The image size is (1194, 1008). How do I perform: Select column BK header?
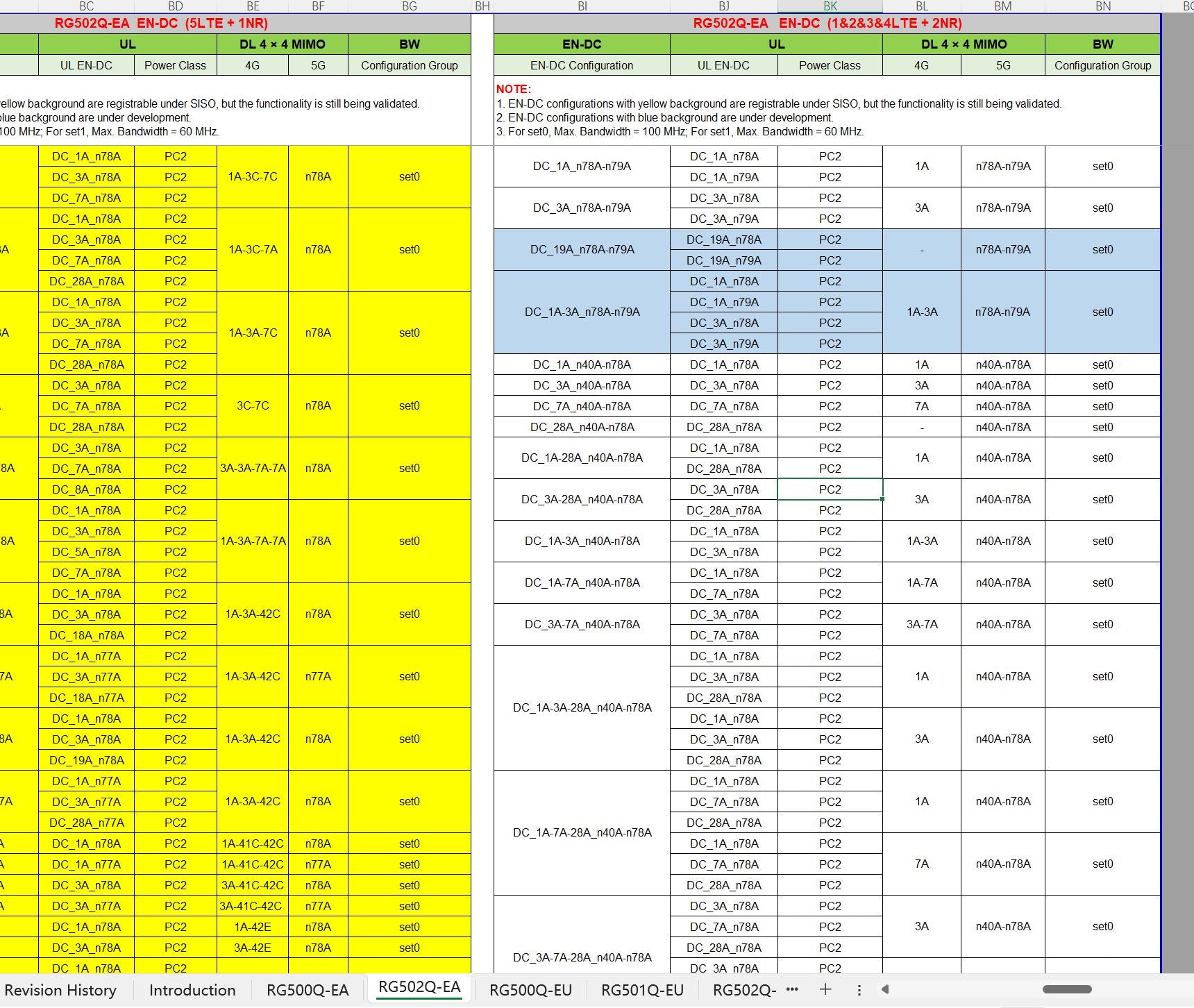pyautogui.click(x=830, y=6)
